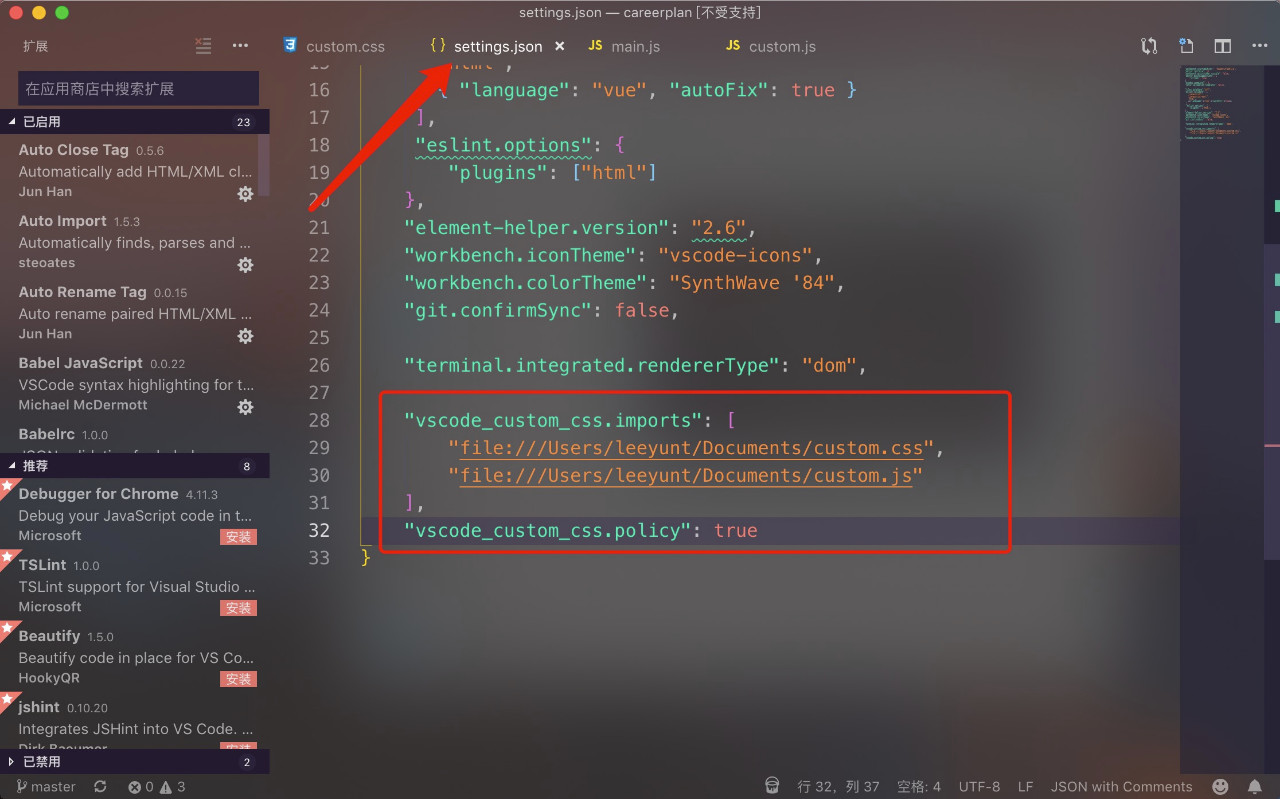Send feedback smiley icon
The image size is (1280, 799).
(x=1220, y=787)
